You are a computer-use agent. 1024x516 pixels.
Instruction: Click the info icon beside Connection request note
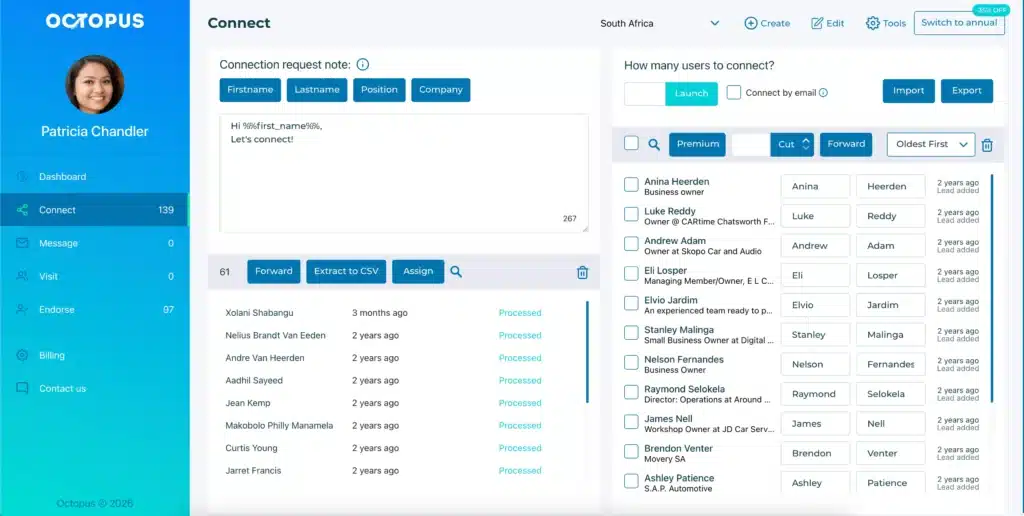click(x=363, y=65)
